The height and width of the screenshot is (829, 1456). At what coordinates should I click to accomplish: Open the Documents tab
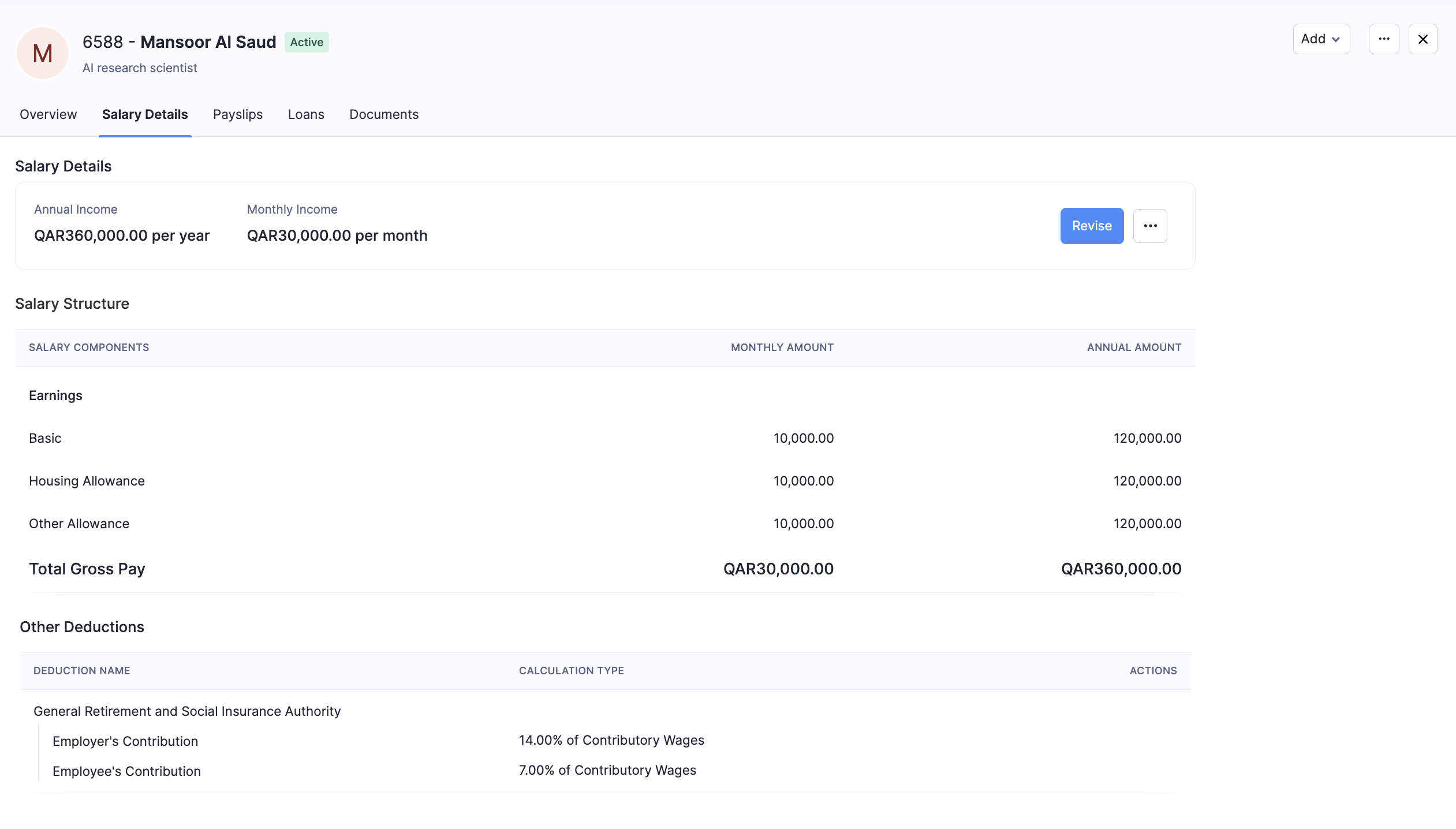[x=383, y=114]
